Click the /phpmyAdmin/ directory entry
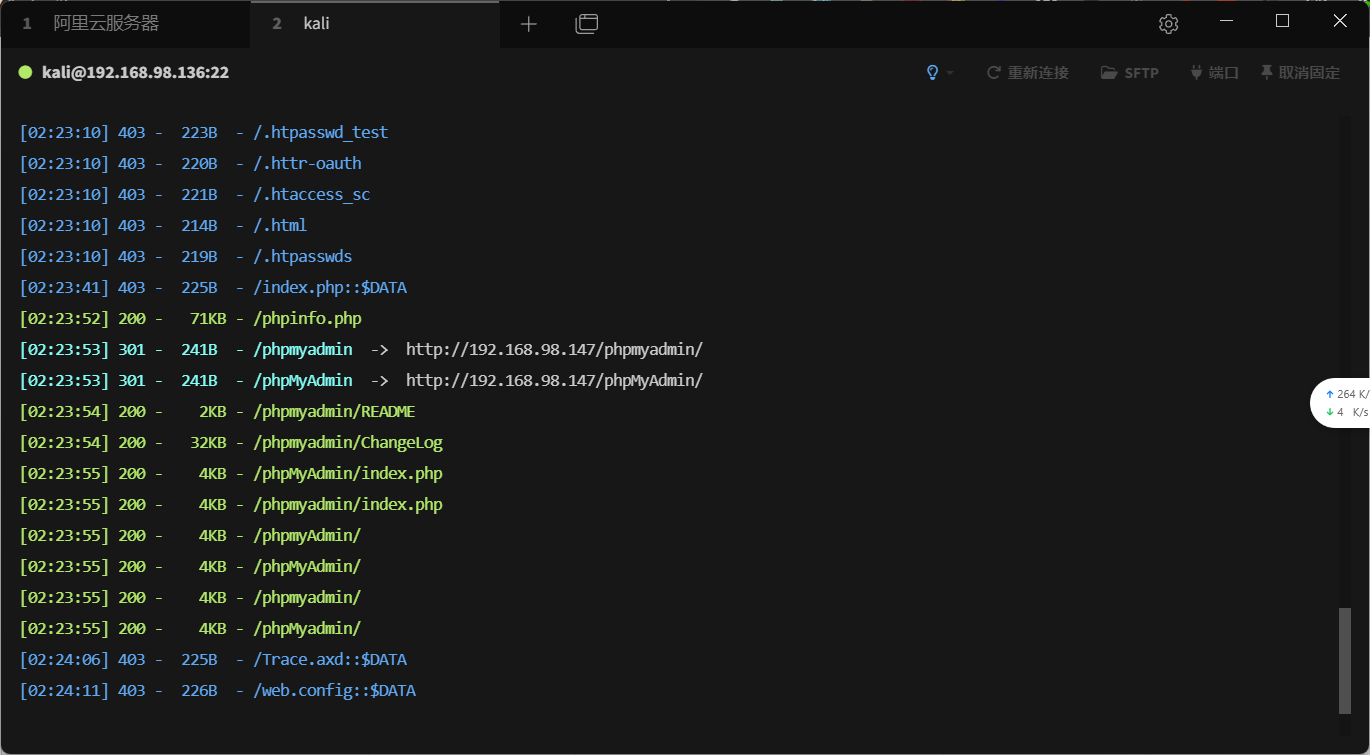1370x755 pixels. point(307,536)
